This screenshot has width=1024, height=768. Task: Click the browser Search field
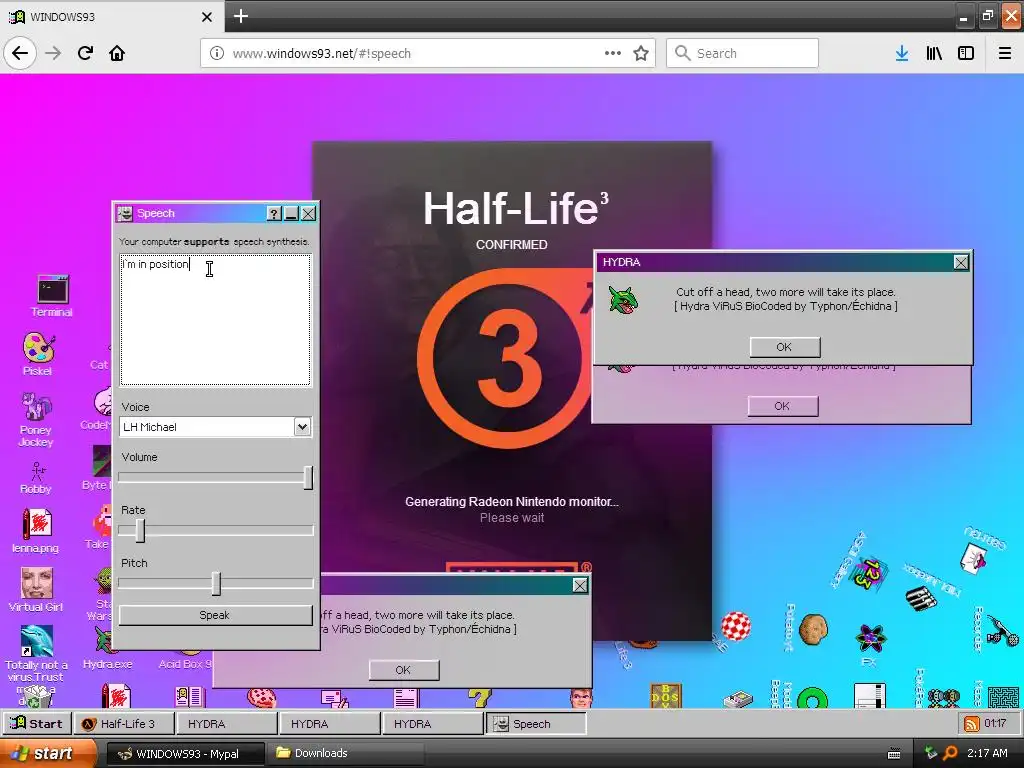pos(742,54)
